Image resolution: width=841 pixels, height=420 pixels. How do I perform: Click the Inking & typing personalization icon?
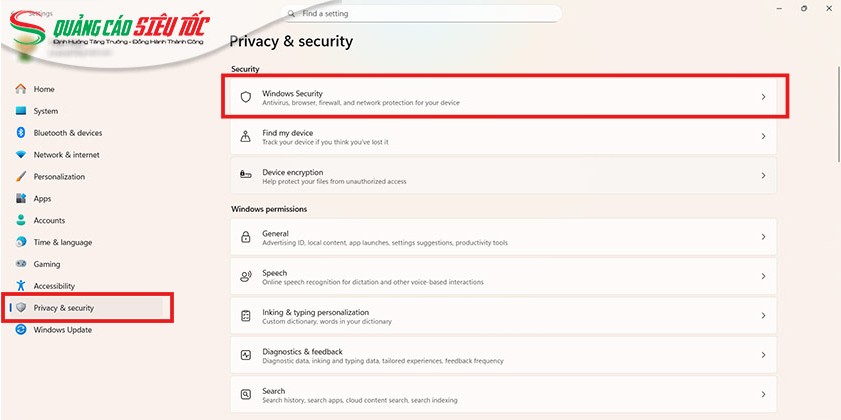tap(245, 315)
